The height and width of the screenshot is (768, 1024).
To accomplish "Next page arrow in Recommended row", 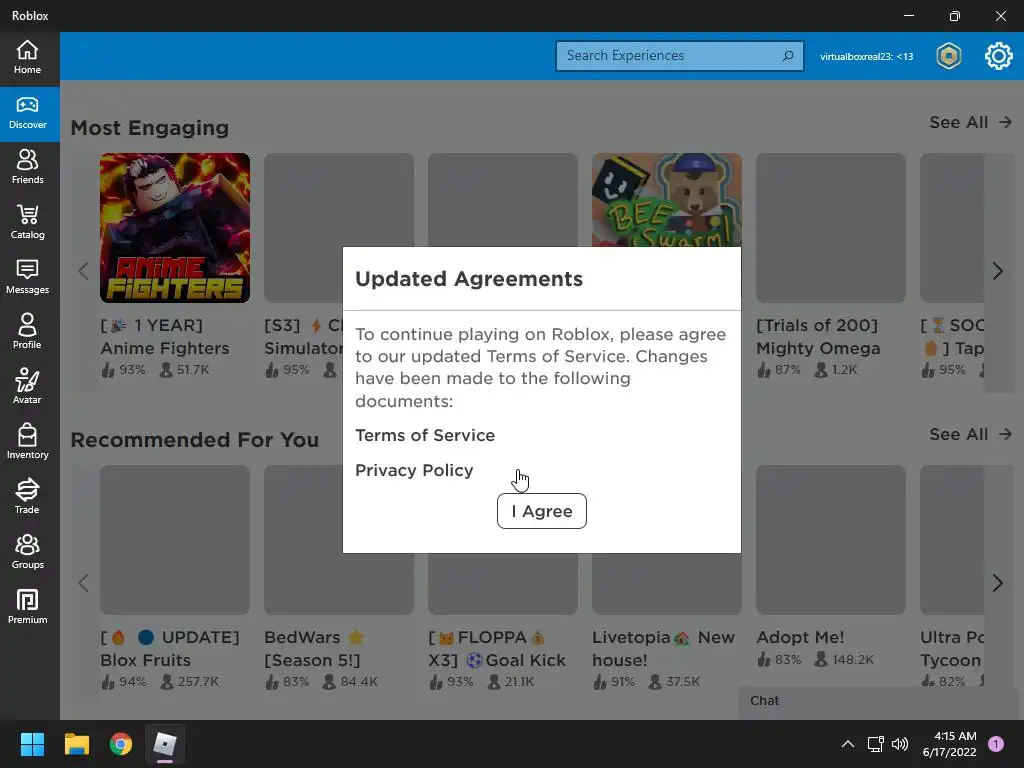I will point(997,583).
